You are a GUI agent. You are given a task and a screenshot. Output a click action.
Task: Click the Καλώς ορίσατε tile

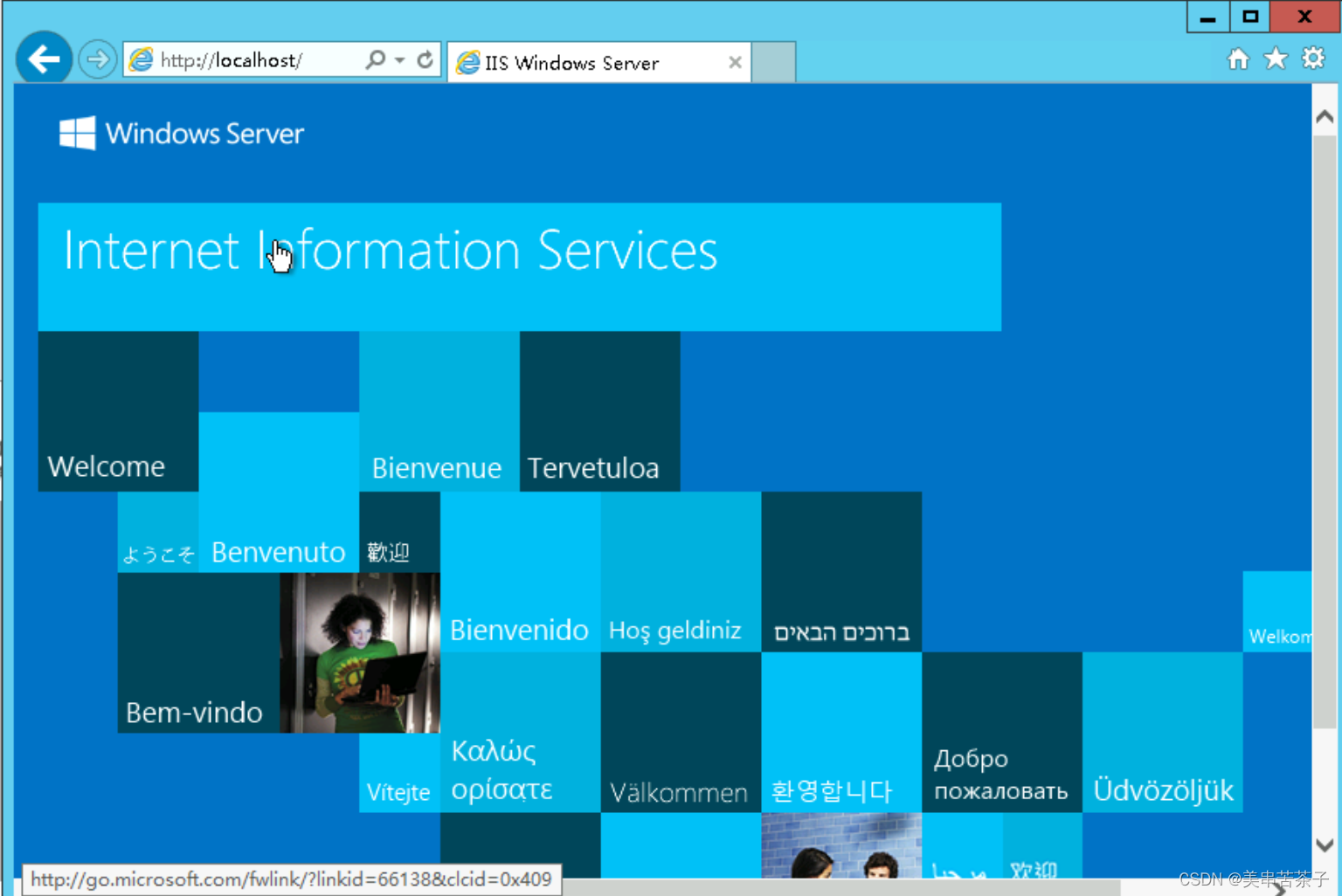(521, 733)
